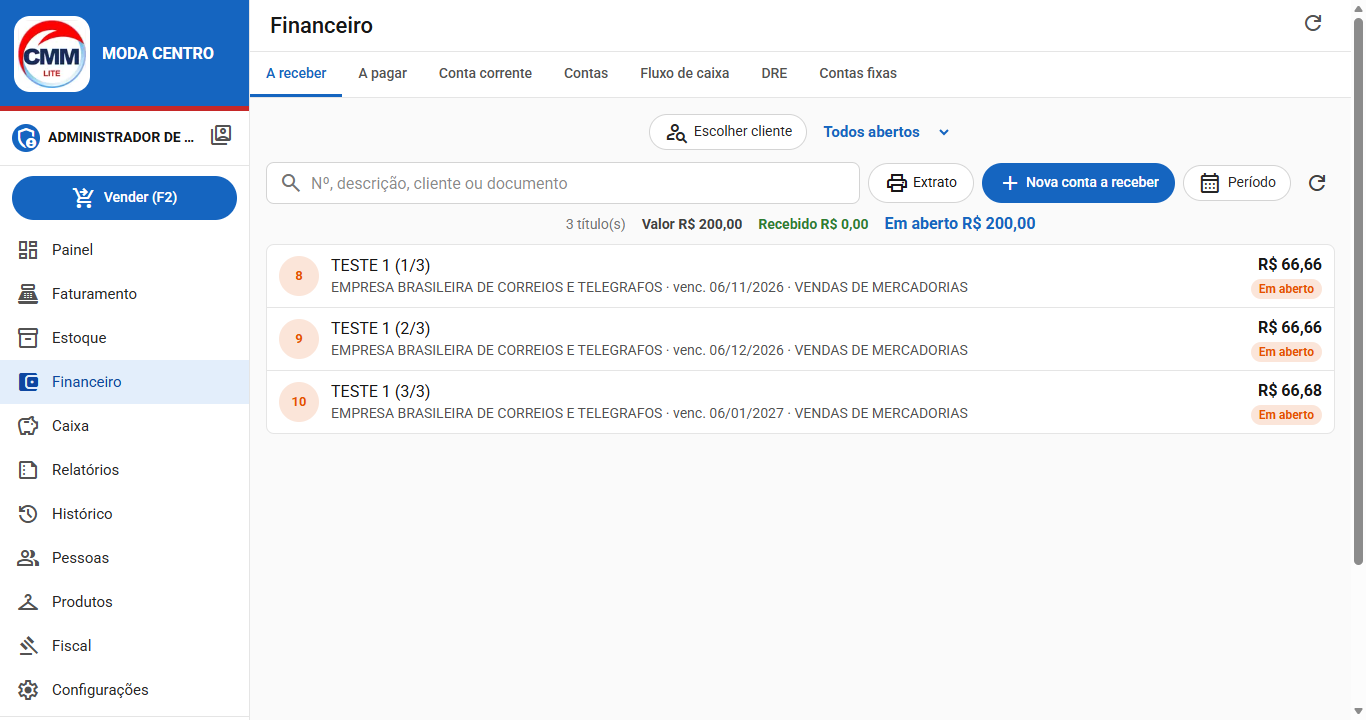Click the administrator shield icon

(26, 138)
